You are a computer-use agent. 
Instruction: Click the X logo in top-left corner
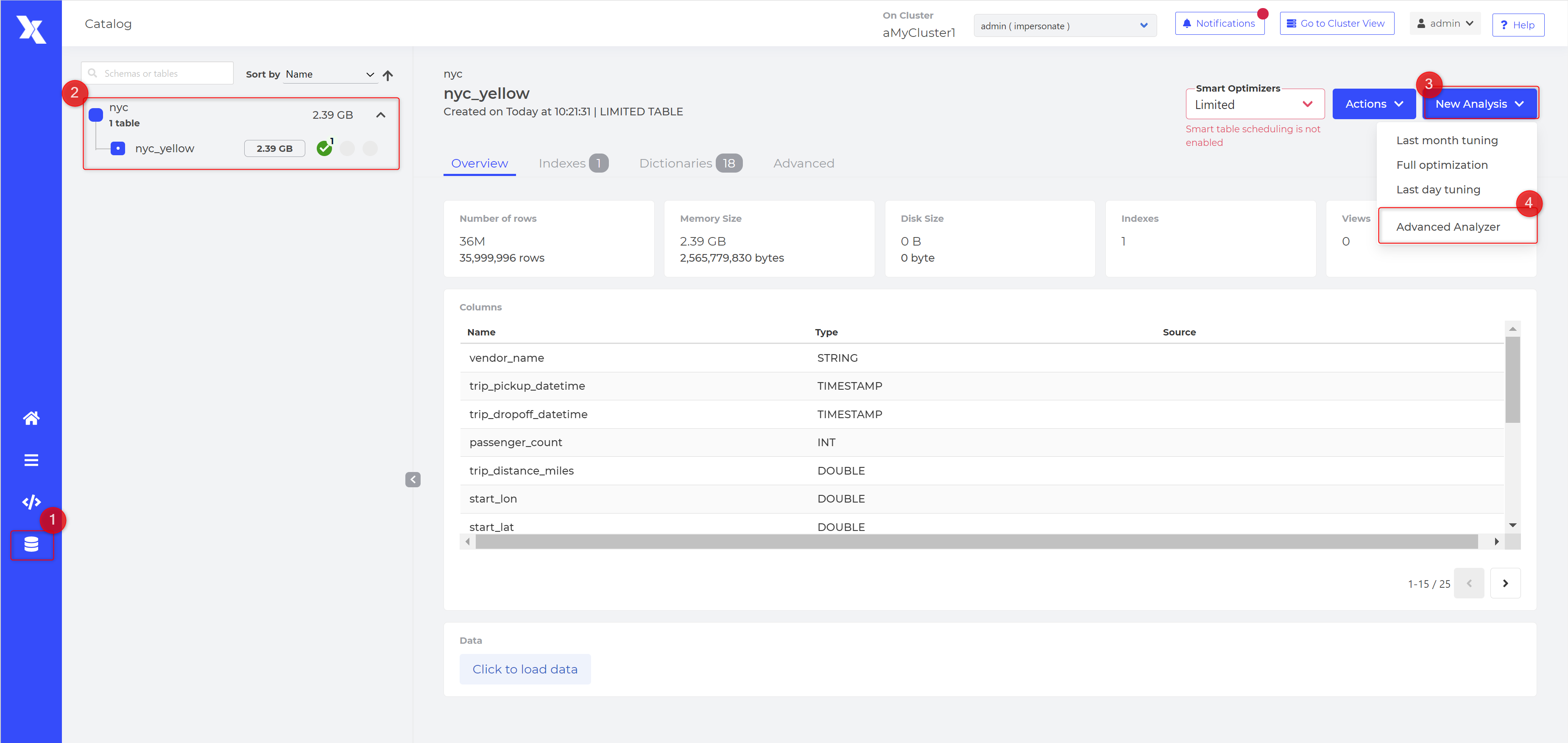[x=31, y=29]
